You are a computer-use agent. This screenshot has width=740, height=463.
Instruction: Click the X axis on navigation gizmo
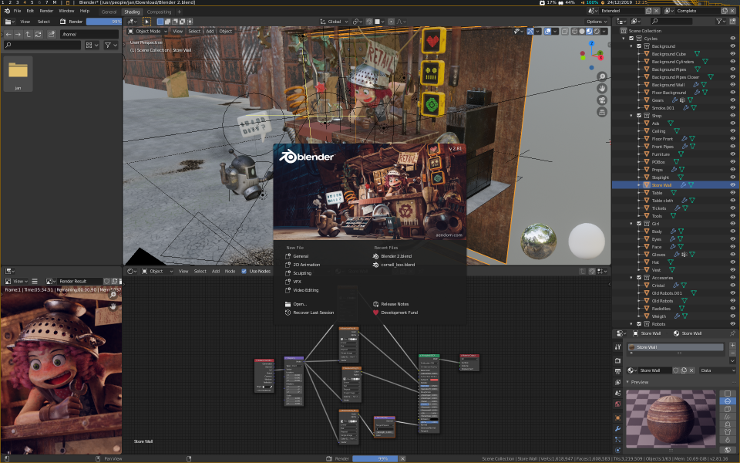(x=600, y=58)
